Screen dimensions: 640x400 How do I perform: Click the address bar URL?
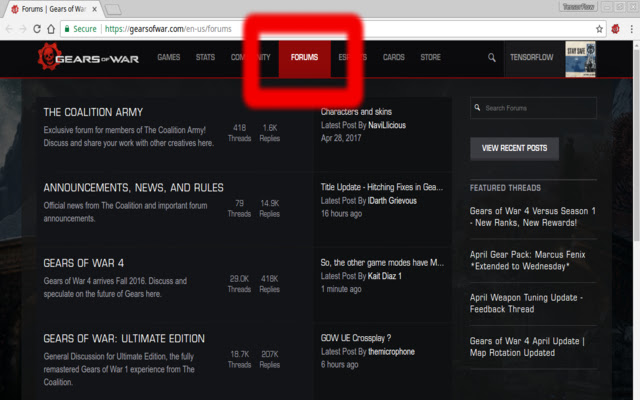click(168, 29)
